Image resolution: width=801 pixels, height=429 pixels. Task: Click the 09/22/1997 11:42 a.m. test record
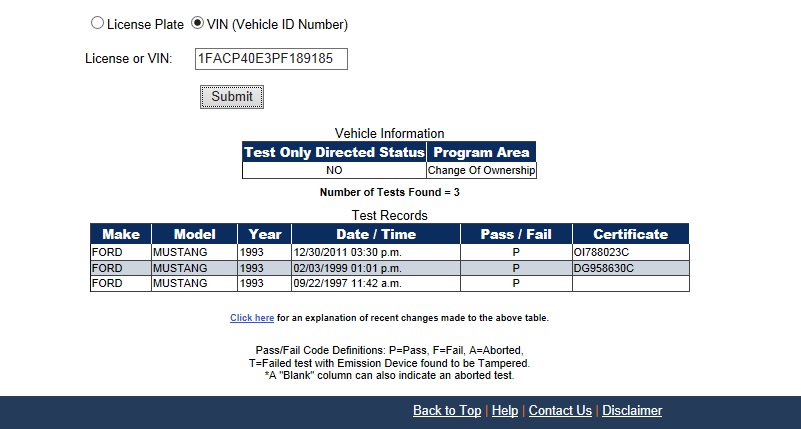click(348, 284)
